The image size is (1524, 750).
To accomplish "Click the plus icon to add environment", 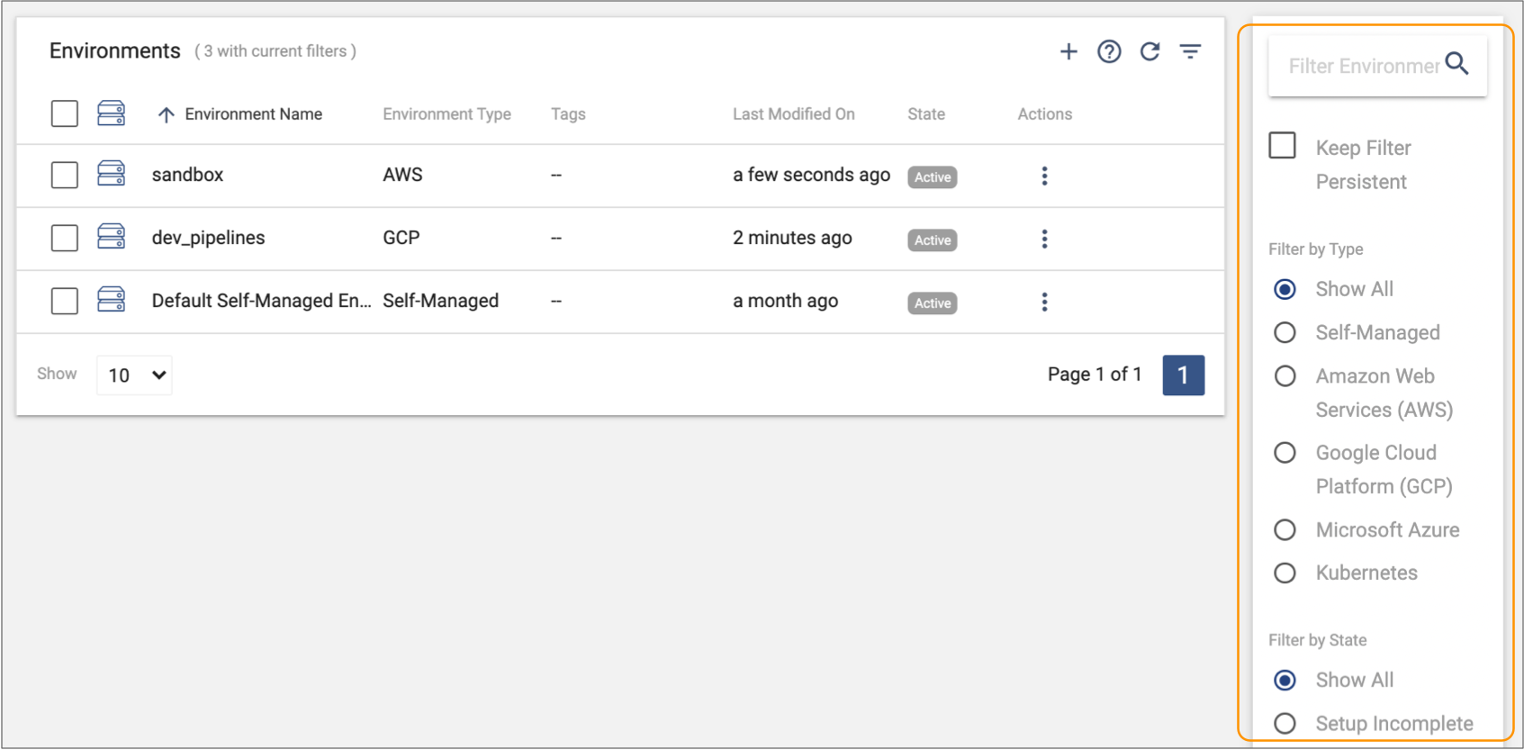I will (1068, 52).
